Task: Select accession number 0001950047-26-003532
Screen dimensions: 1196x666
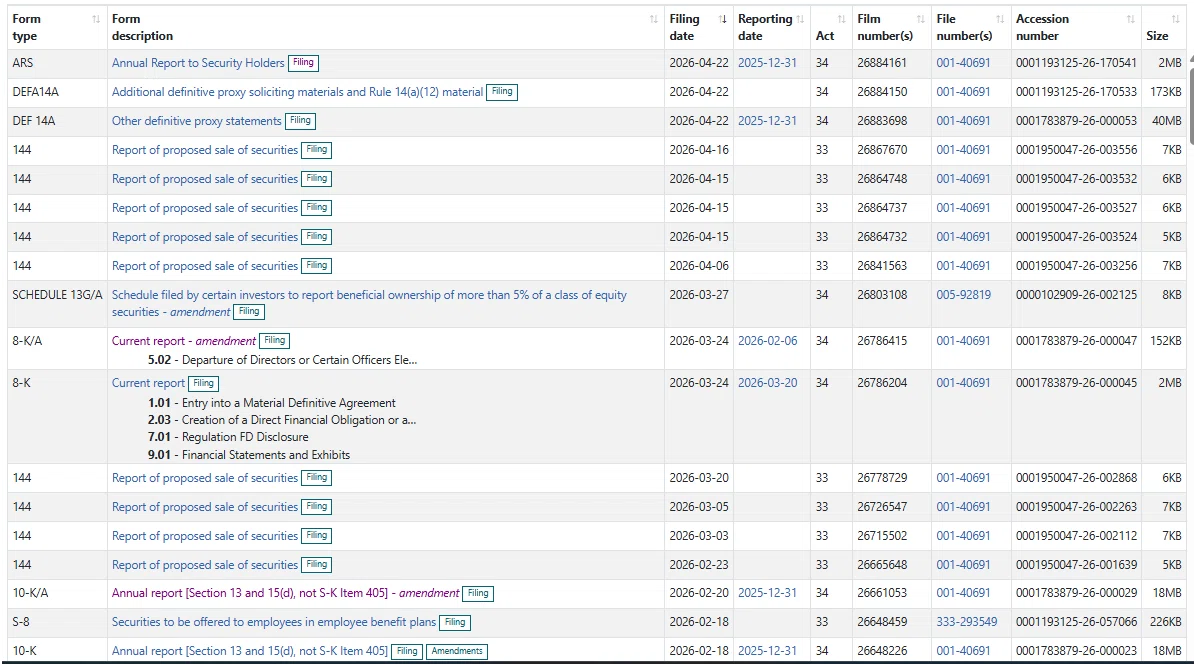Action: coord(1076,179)
